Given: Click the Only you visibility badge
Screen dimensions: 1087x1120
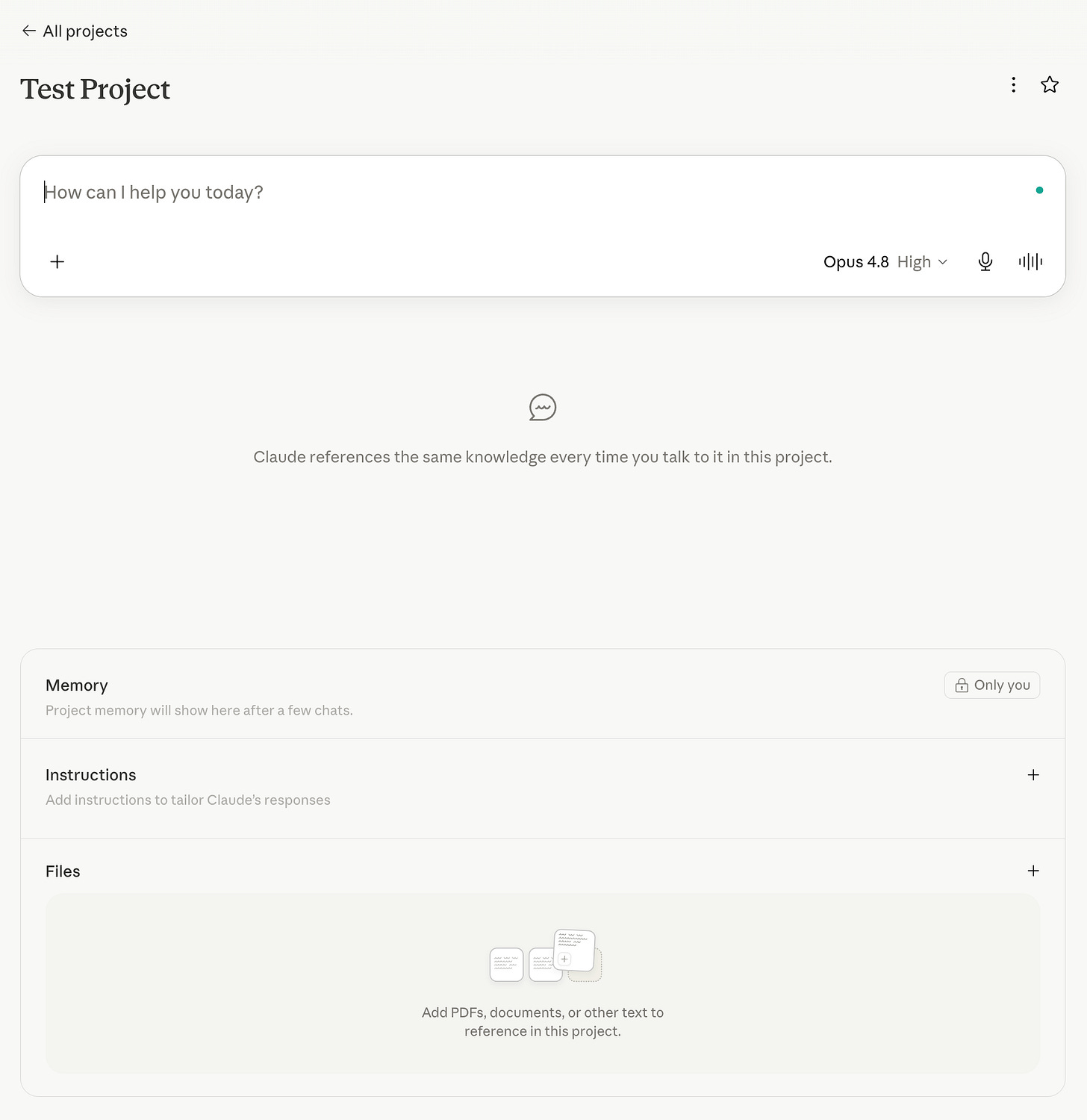Looking at the screenshot, I should (992, 685).
